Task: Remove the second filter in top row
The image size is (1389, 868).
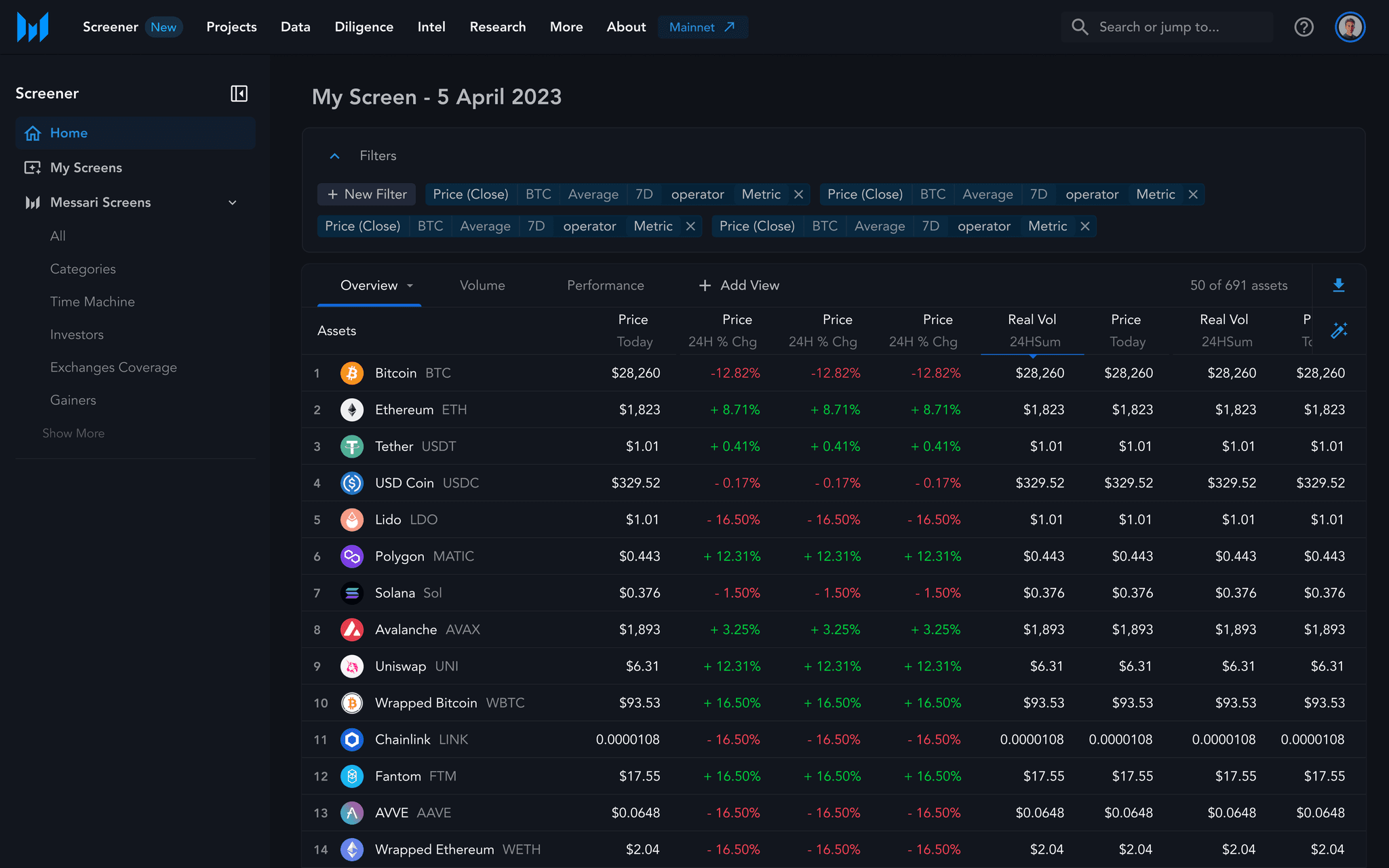Action: point(1193,195)
